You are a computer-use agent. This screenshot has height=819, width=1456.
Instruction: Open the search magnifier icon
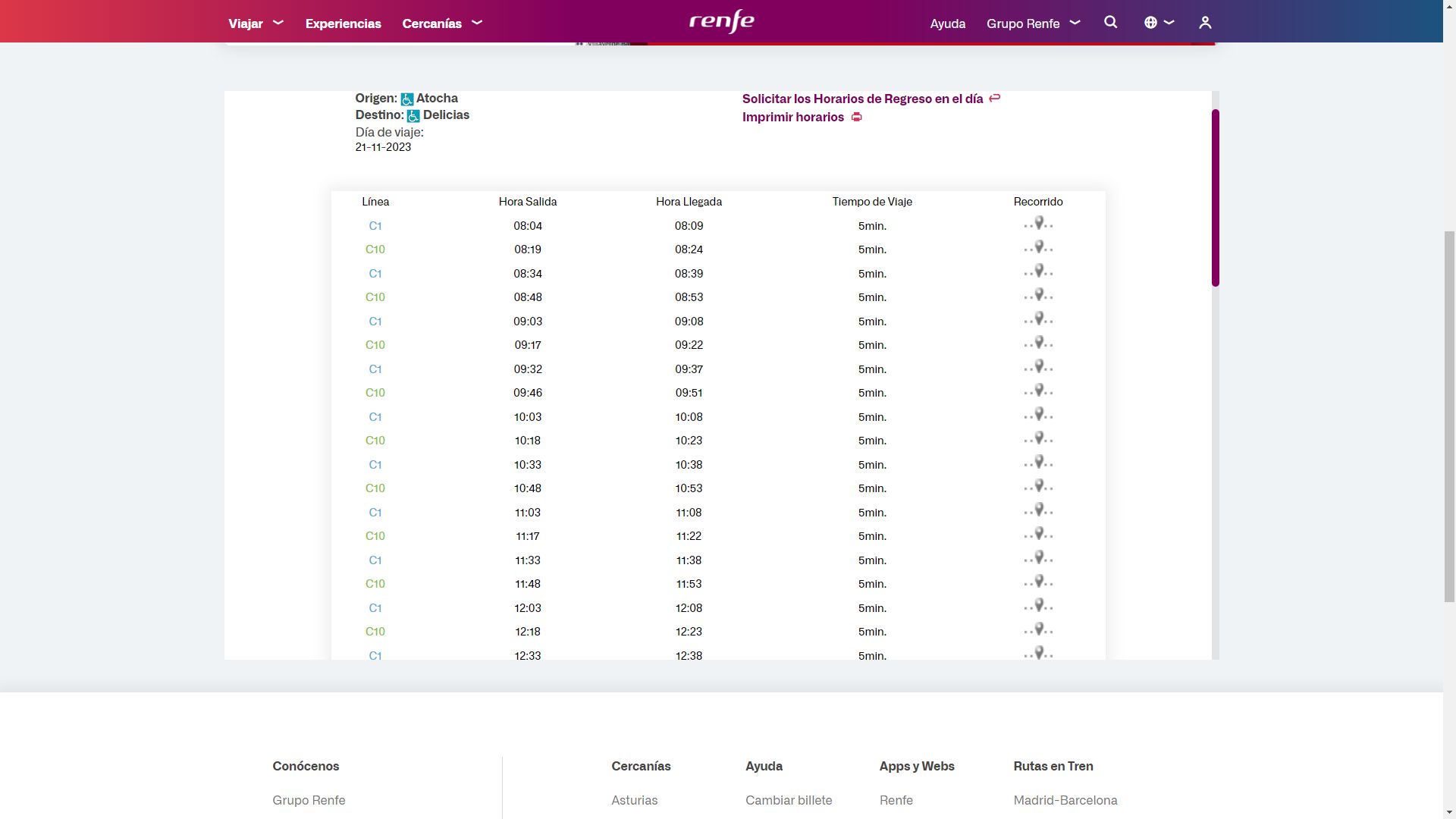pos(1110,23)
